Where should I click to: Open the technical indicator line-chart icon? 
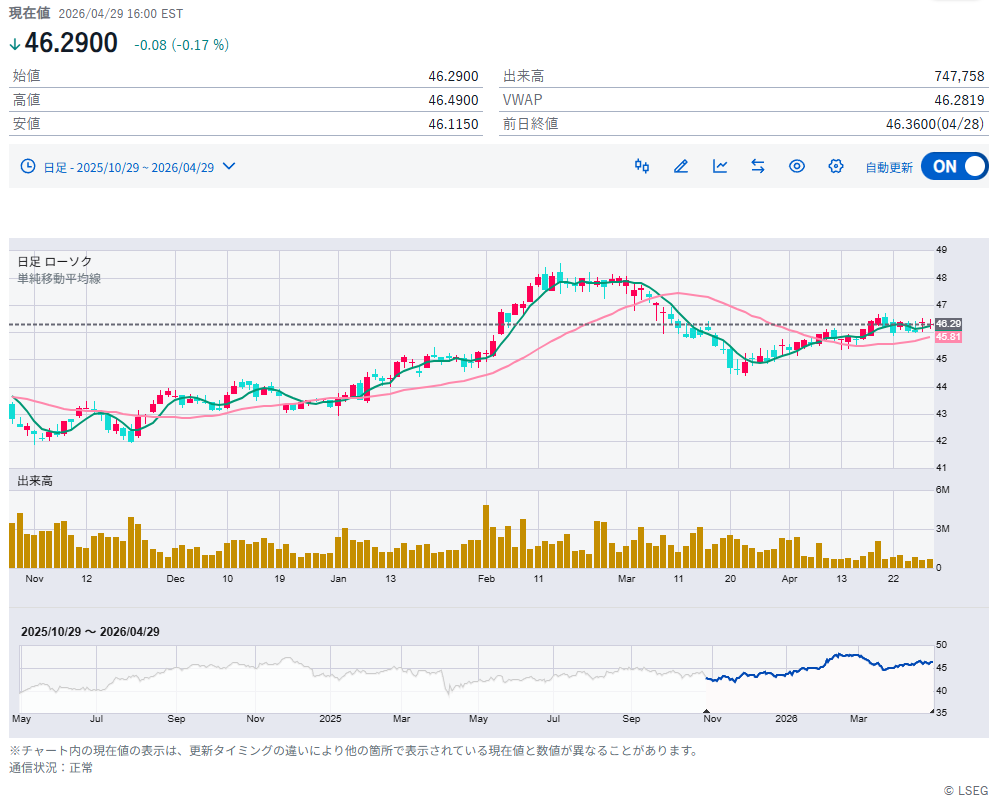(720, 166)
